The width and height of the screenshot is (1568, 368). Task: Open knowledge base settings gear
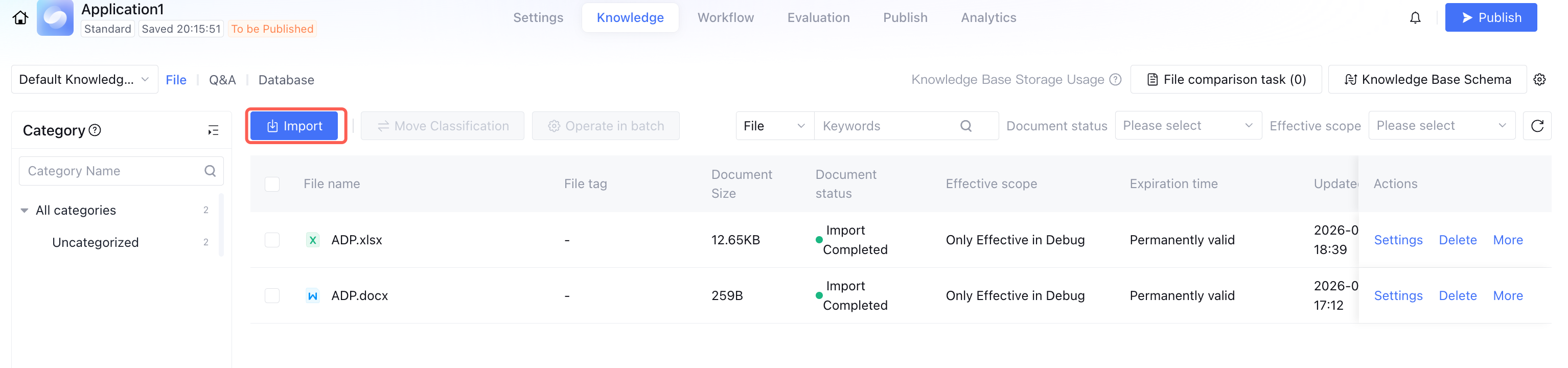click(x=1539, y=80)
